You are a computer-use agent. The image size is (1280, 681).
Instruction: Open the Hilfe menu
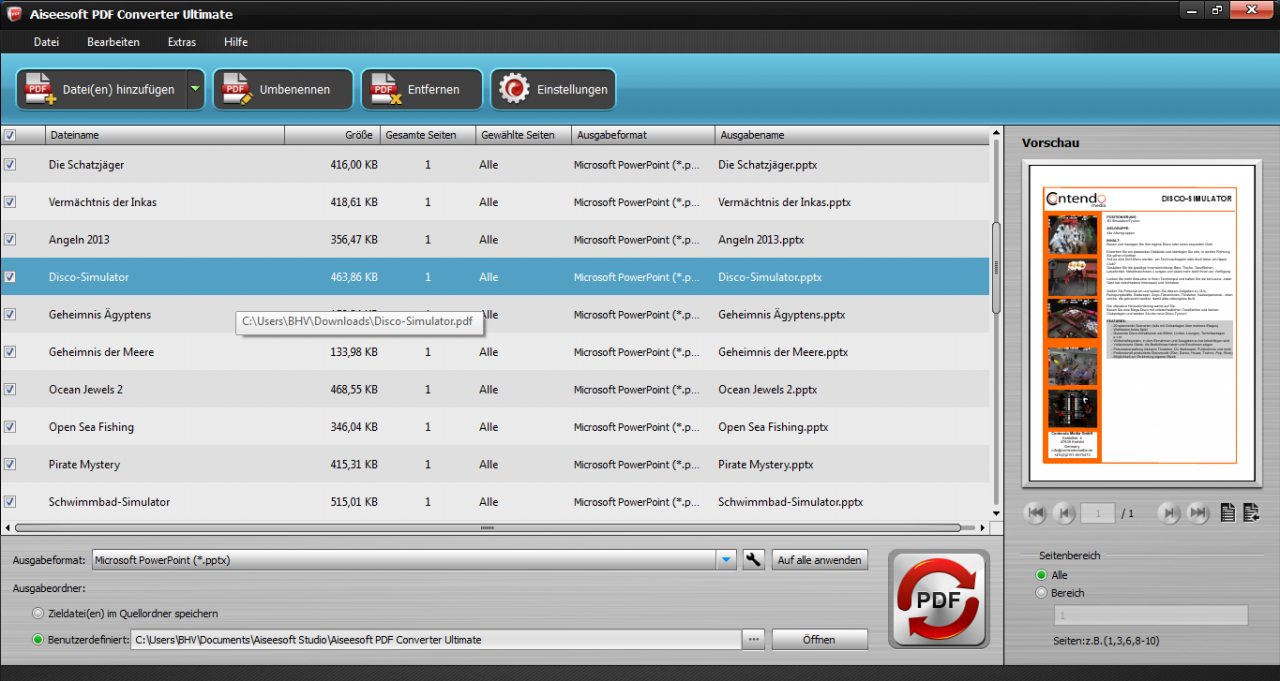click(236, 42)
